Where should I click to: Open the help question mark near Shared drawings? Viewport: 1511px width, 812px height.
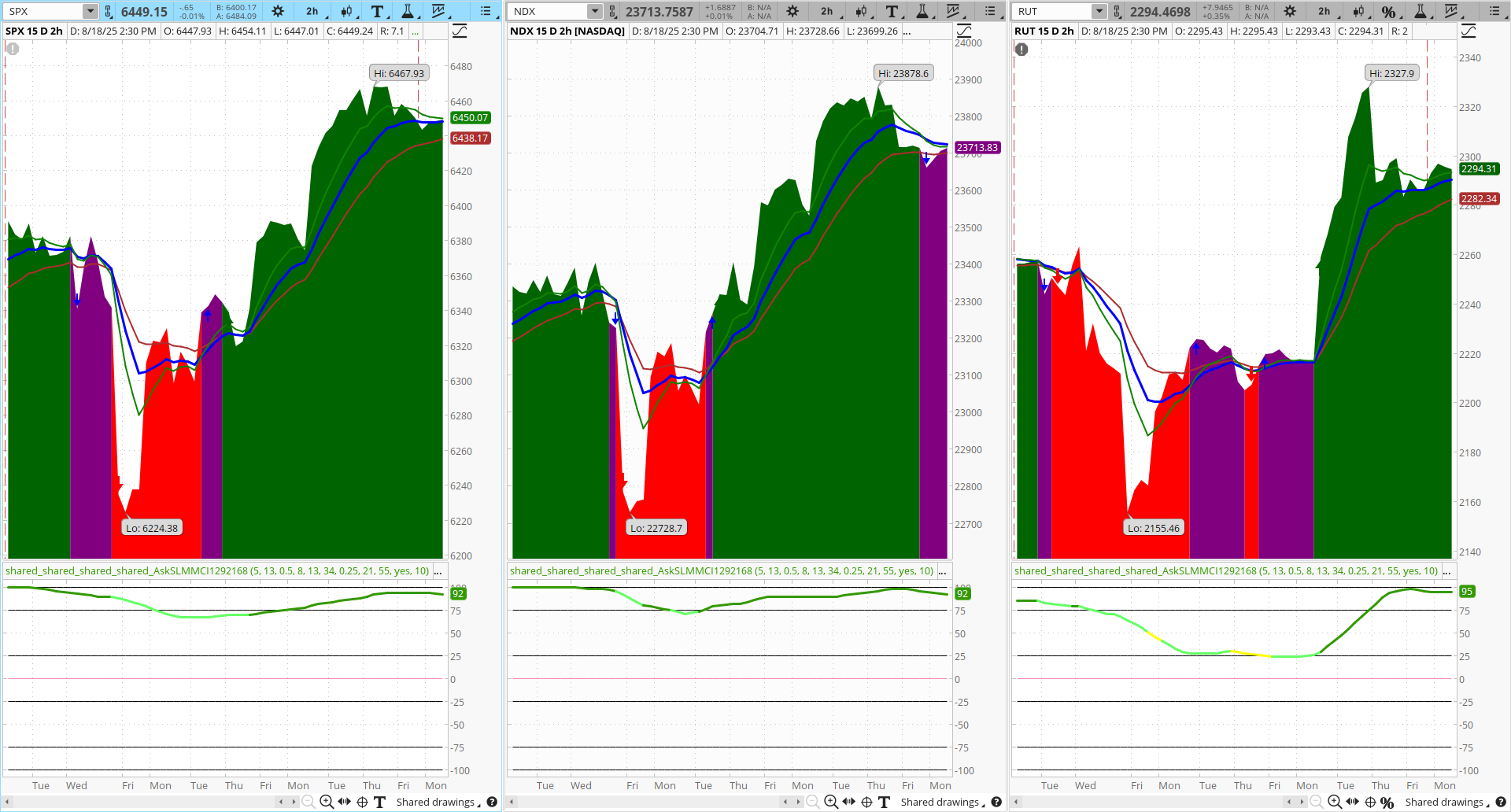coord(493,802)
